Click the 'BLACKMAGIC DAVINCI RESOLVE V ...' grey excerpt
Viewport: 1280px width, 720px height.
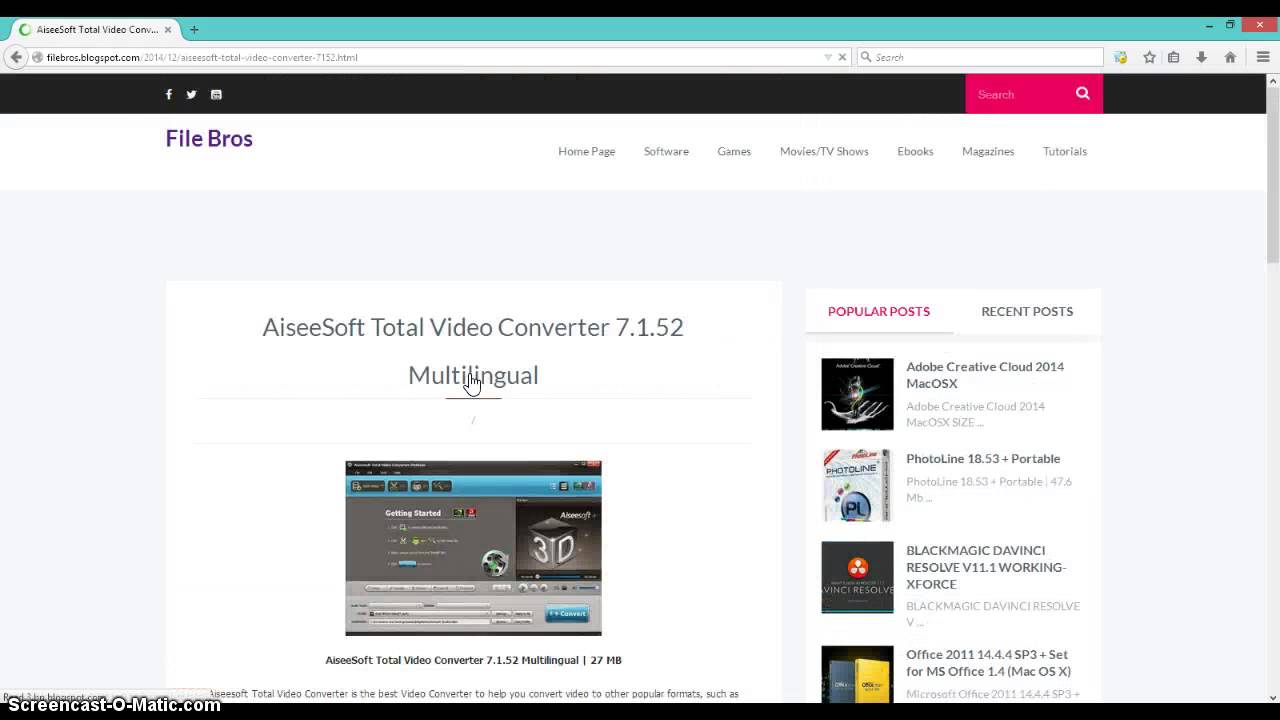[993, 614]
